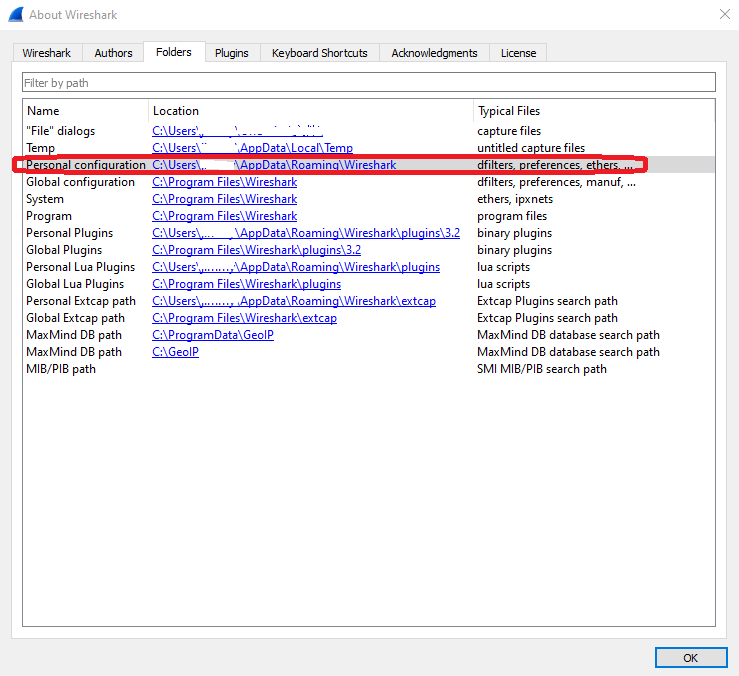Image resolution: width=739 pixels, height=676 pixels.
Task: Switch to the Wireshark tab
Action: point(46,53)
